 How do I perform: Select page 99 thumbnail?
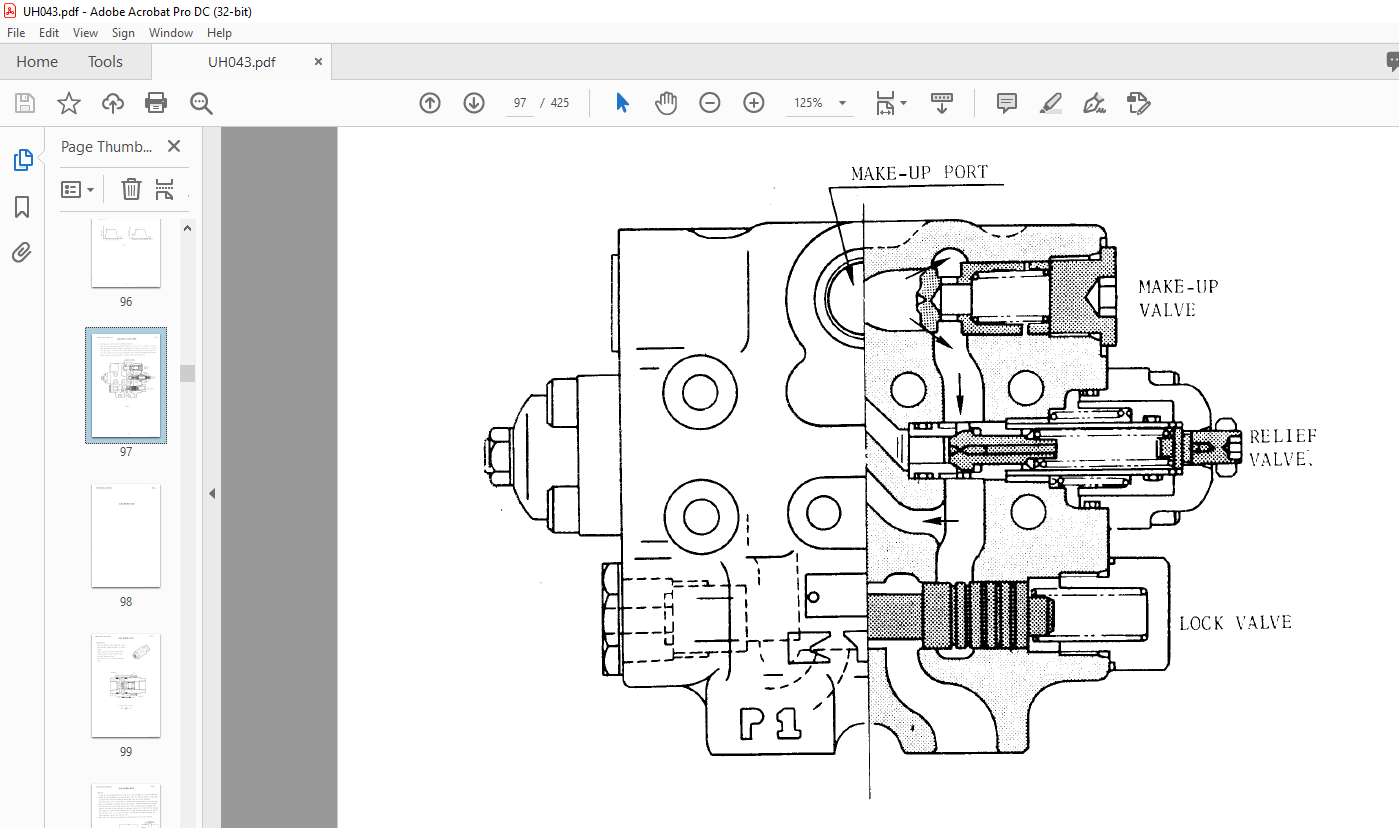coord(126,685)
